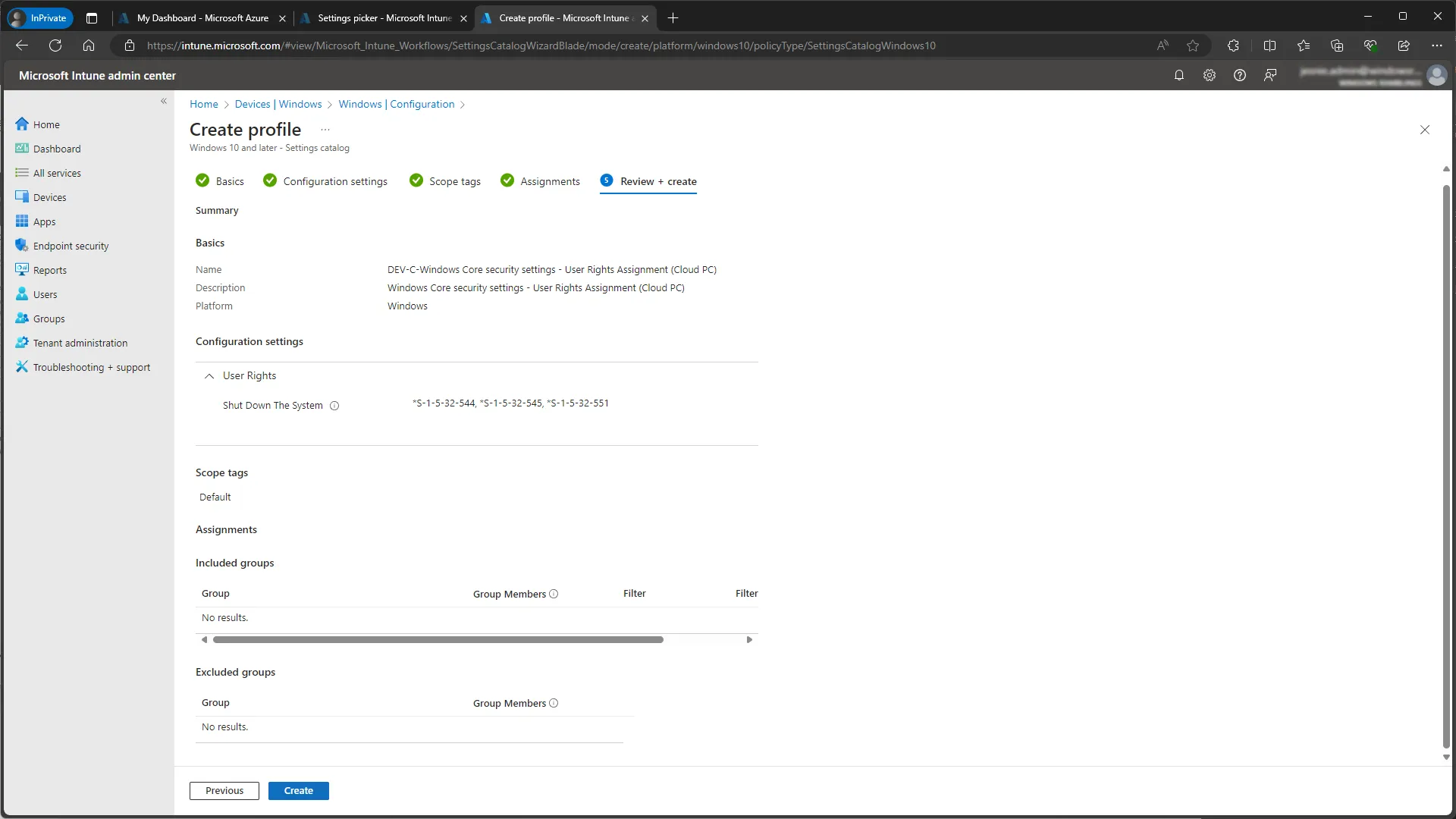
Task: Switch to the Settings picker browser tab
Action: point(384,17)
